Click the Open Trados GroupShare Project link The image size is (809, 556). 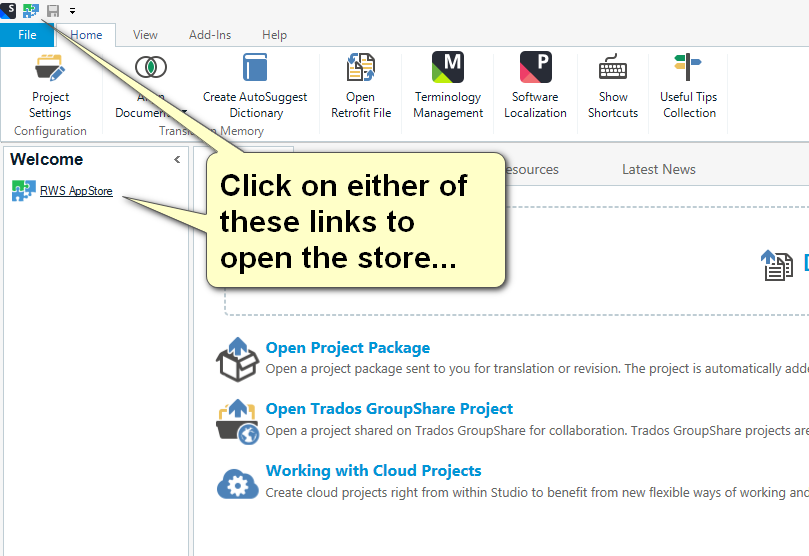click(x=389, y=408)
